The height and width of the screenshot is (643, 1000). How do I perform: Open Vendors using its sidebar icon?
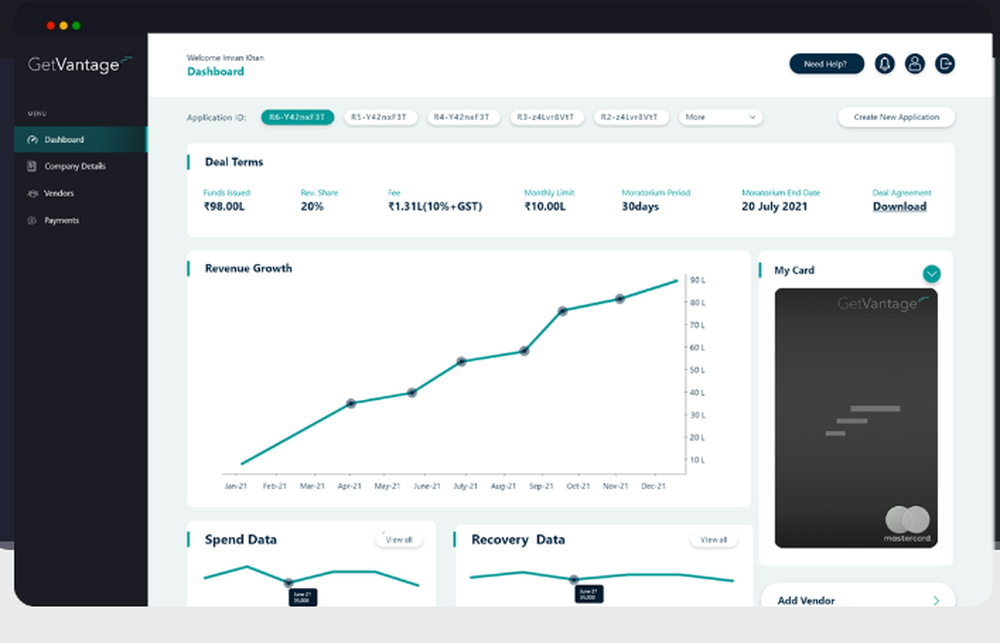(x=35, y=193)
